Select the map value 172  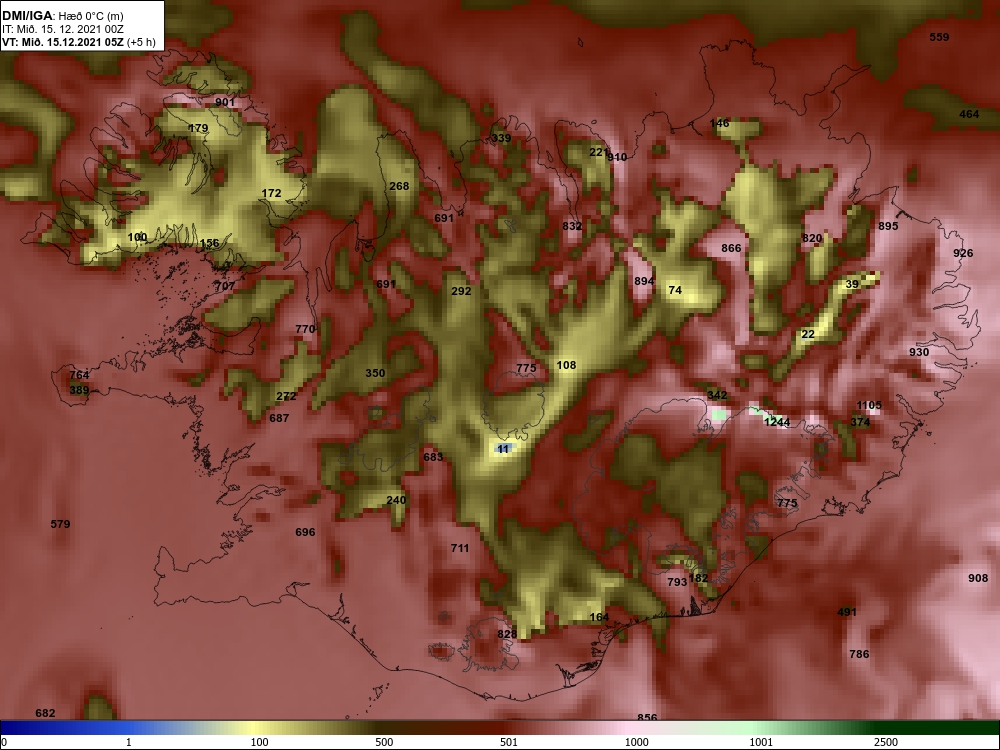coord(271,193)
